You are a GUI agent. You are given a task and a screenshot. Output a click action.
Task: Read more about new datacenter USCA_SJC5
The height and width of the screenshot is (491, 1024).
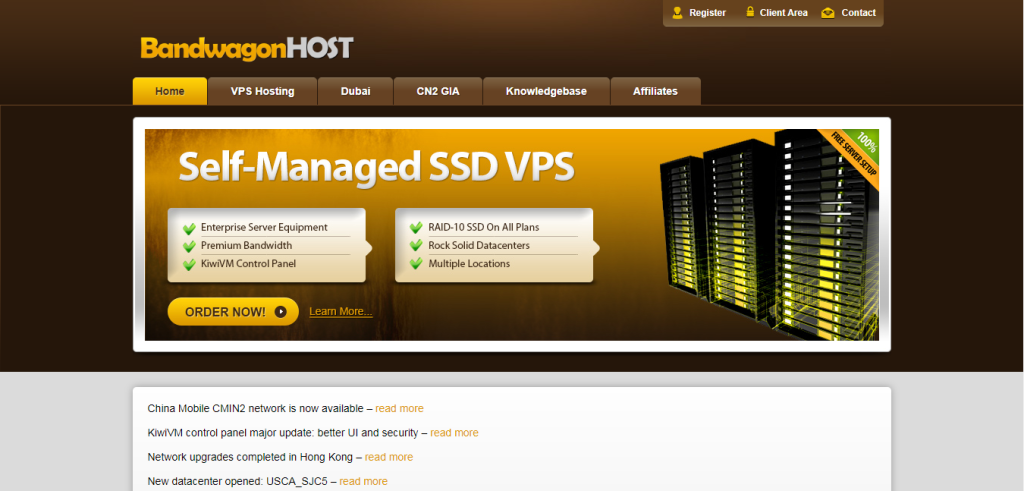coord(363,481)
